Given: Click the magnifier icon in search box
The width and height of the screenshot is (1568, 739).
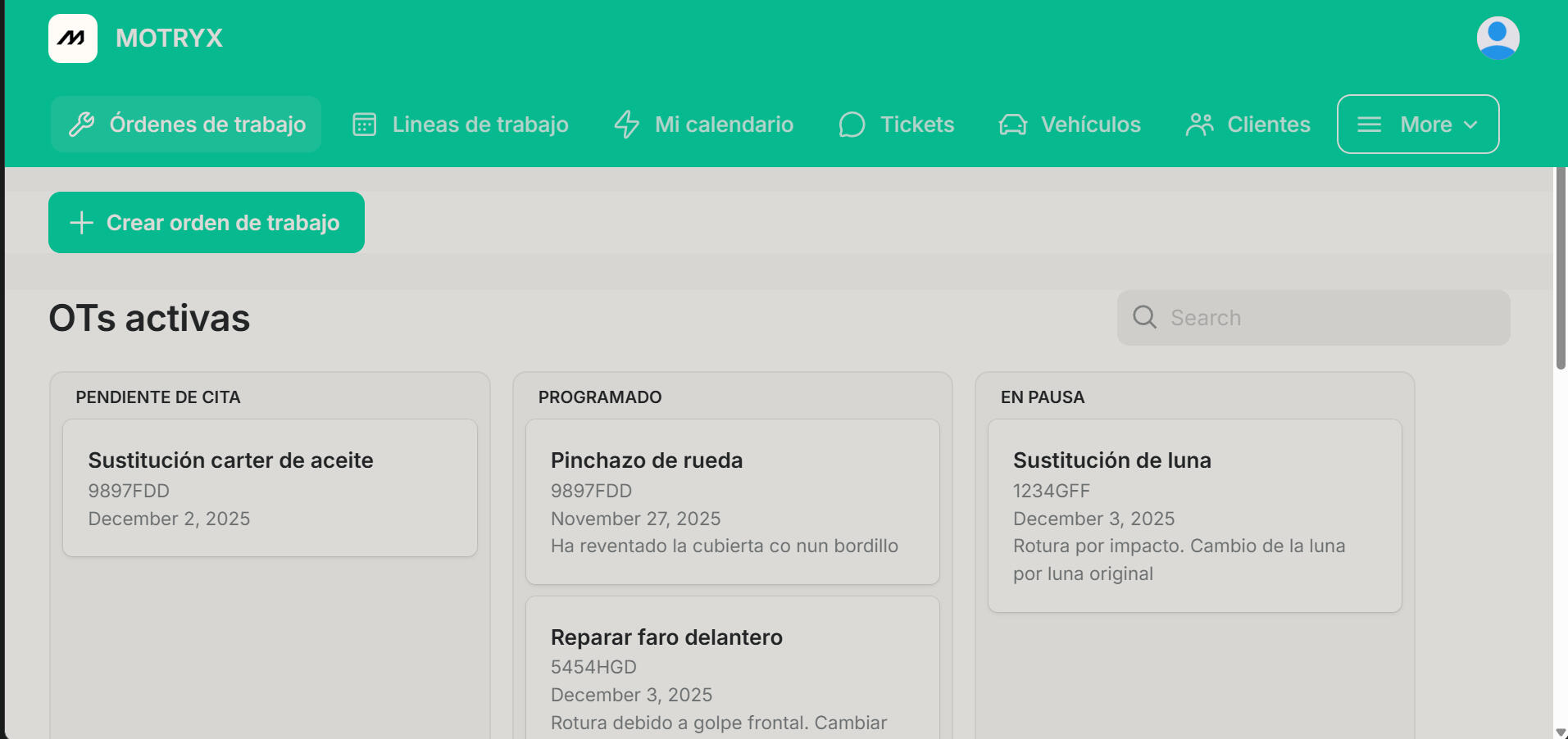Looking at the screenshot, I should coord(1144,318).
